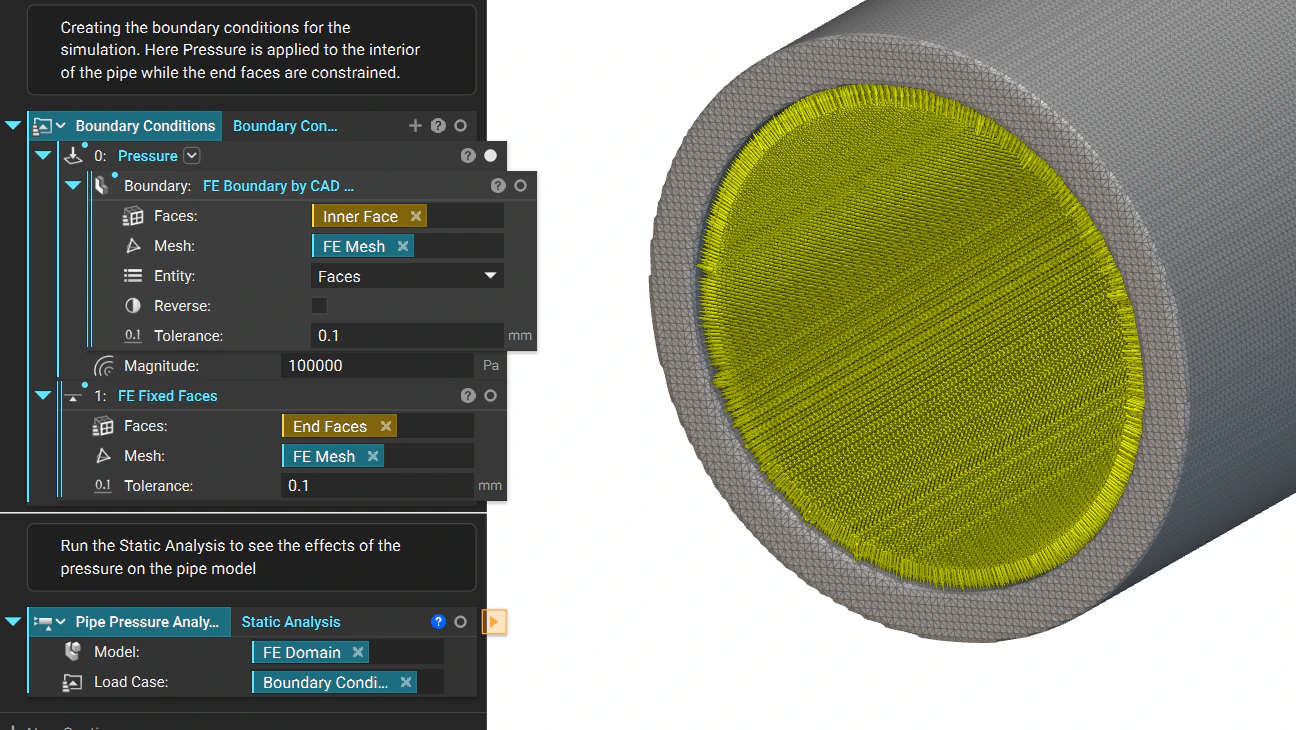Click the Model solid icon in Static Analysis
This screenshot has width=1296, height=730.
tap(69, 651)
